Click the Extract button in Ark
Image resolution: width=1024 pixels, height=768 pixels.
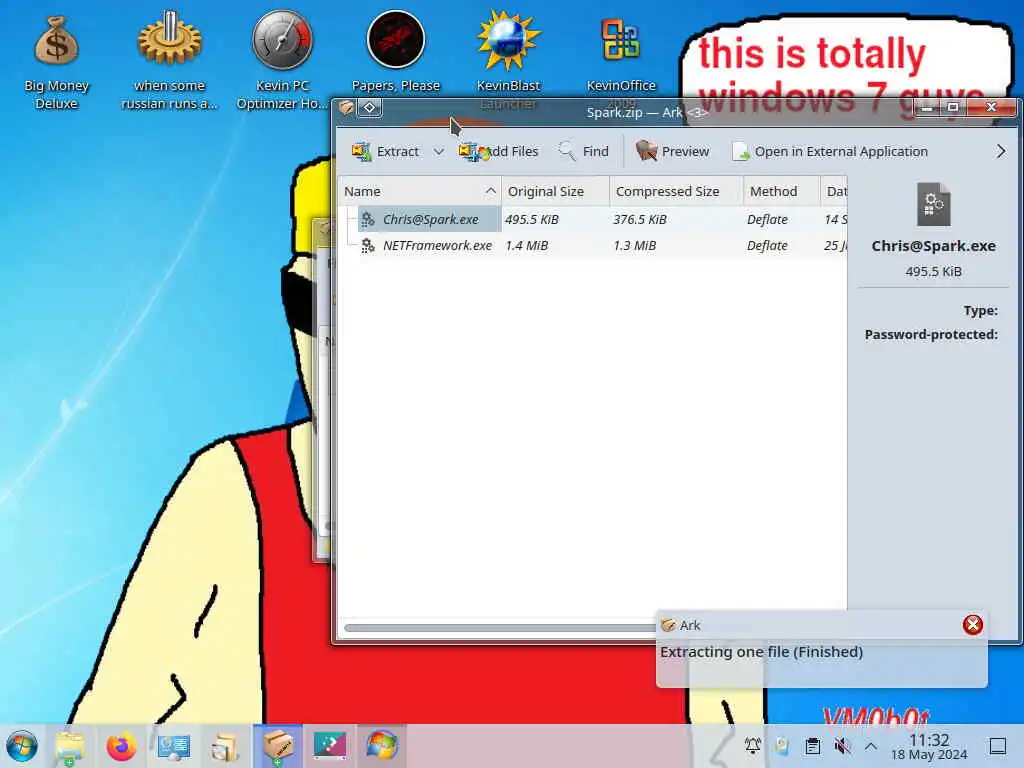click(385, 152)
